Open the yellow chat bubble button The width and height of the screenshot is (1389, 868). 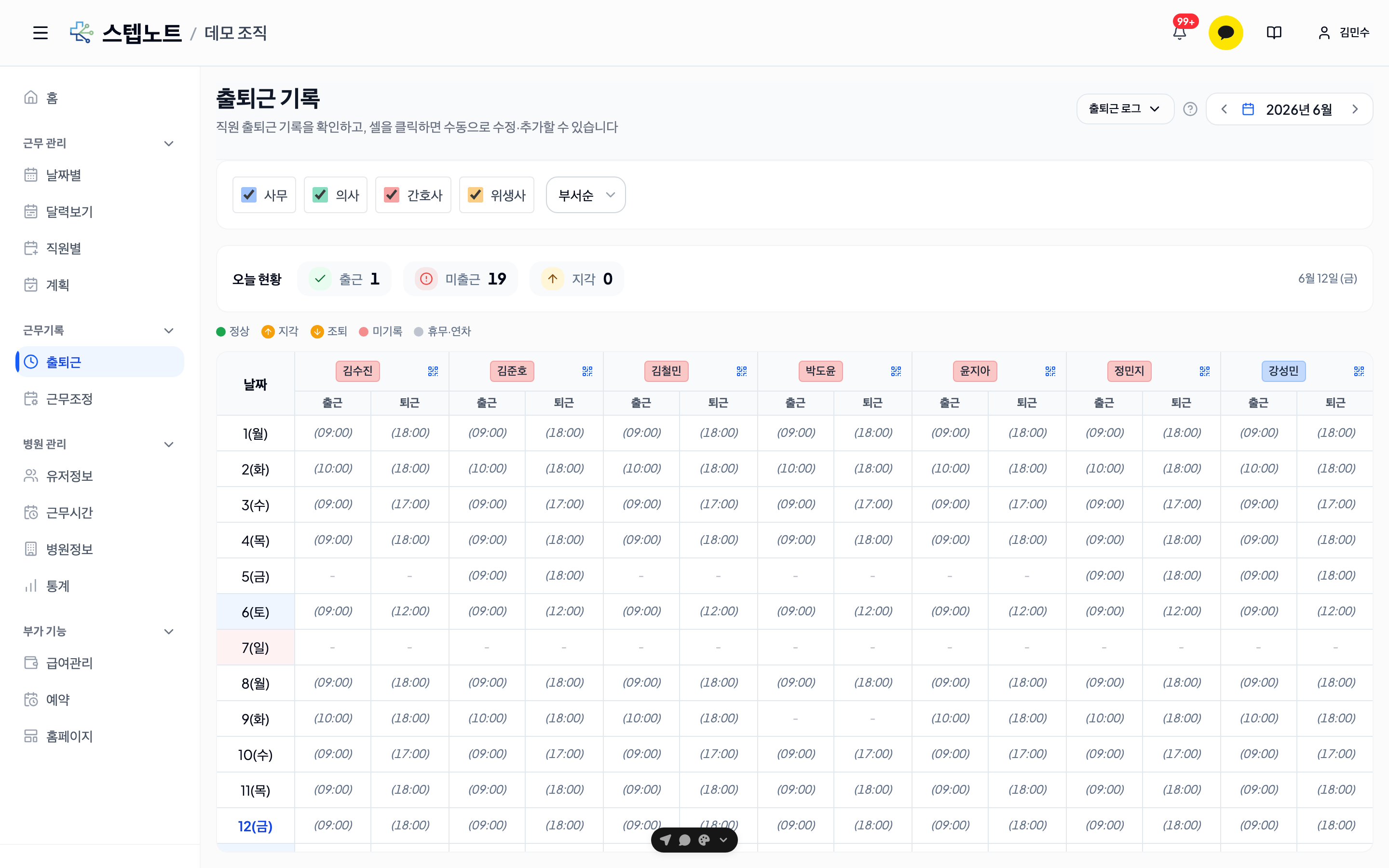(1226, 33)
